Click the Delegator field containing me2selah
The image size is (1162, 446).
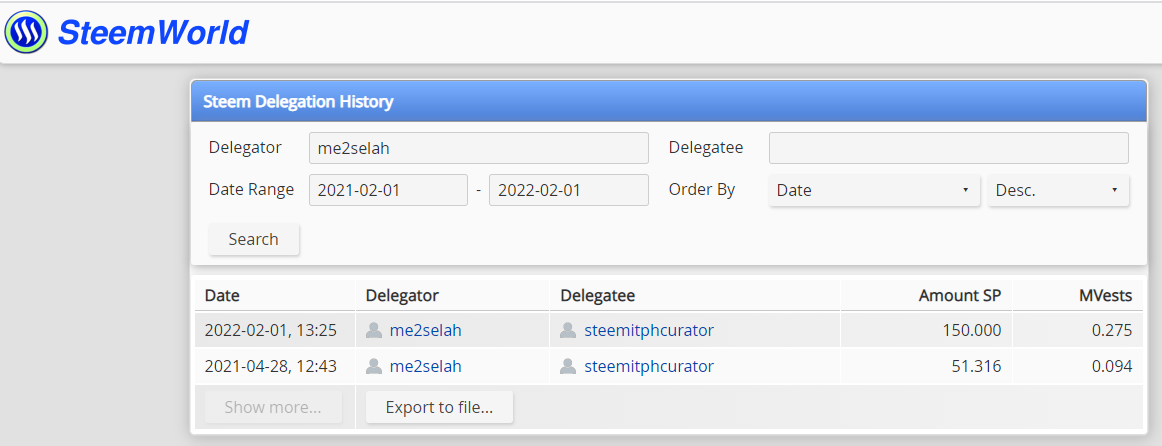479,148
